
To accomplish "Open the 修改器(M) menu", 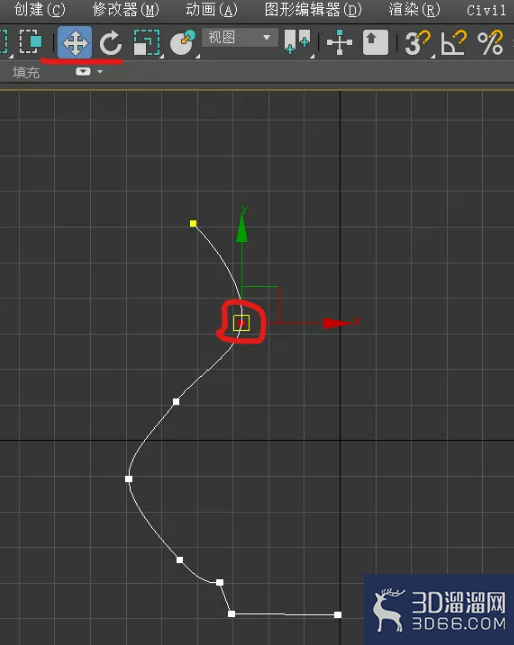I will tap(125, 9).
